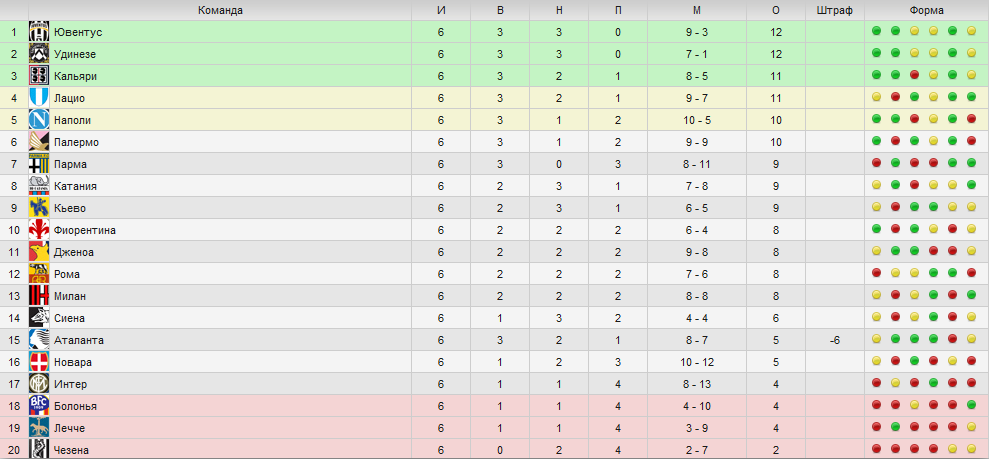Click the Juventus club crest icon
The width and height of the screenshot is (989, 459).
[39, 32]
